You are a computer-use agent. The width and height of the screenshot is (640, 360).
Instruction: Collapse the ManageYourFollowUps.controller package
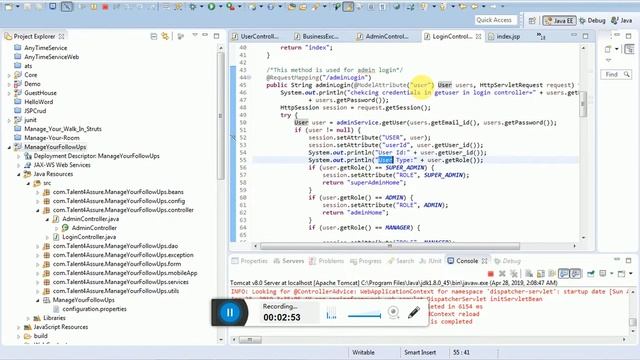[x=38, y=210]
